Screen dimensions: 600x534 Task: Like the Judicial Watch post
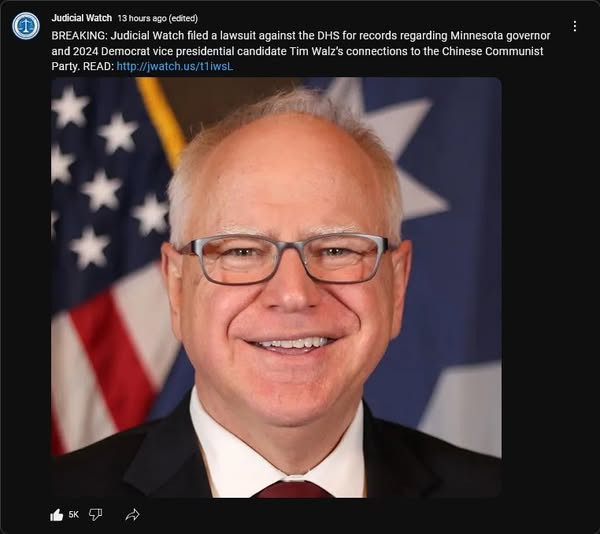57,515
